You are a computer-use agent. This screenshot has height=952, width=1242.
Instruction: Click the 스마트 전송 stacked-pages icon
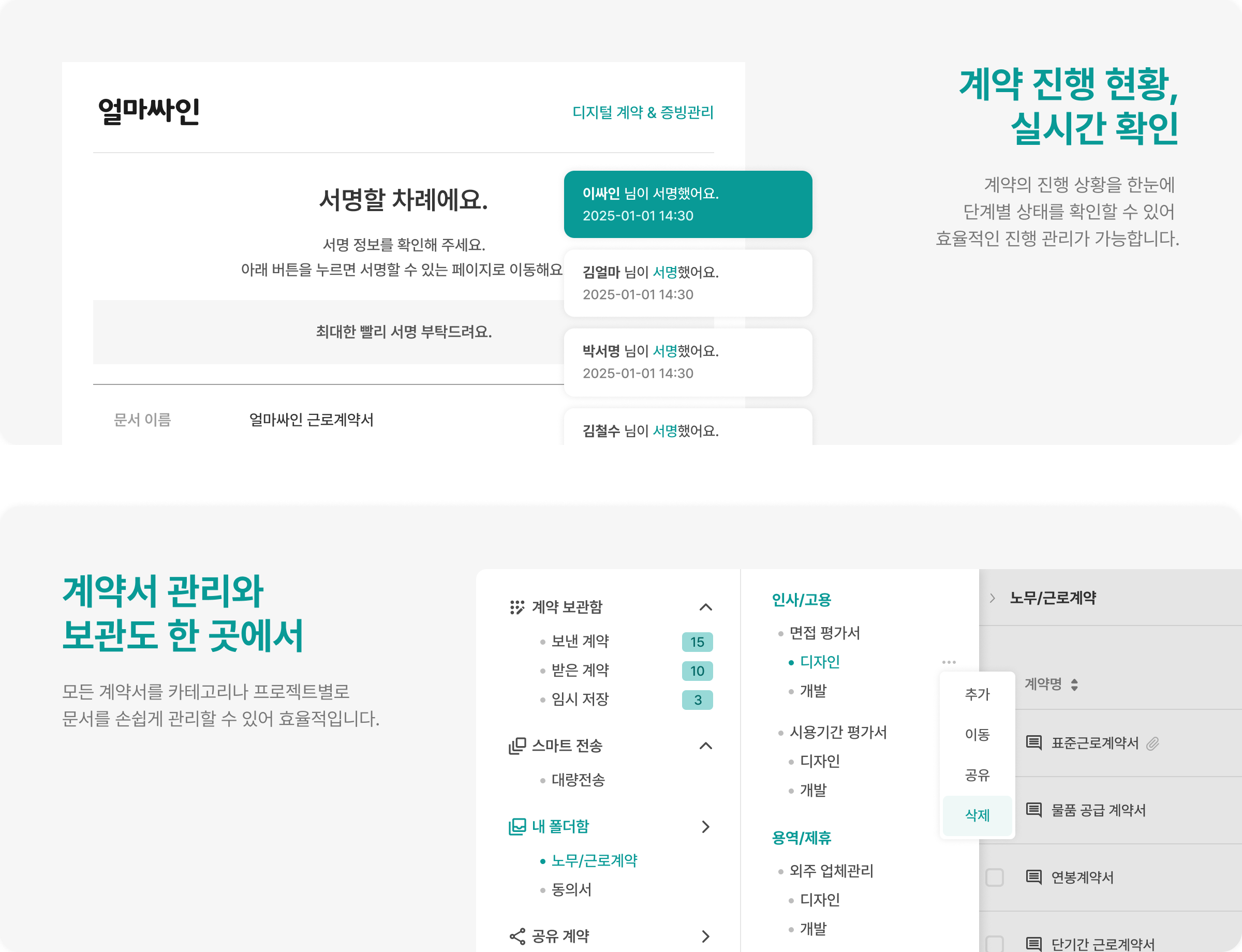516,746
